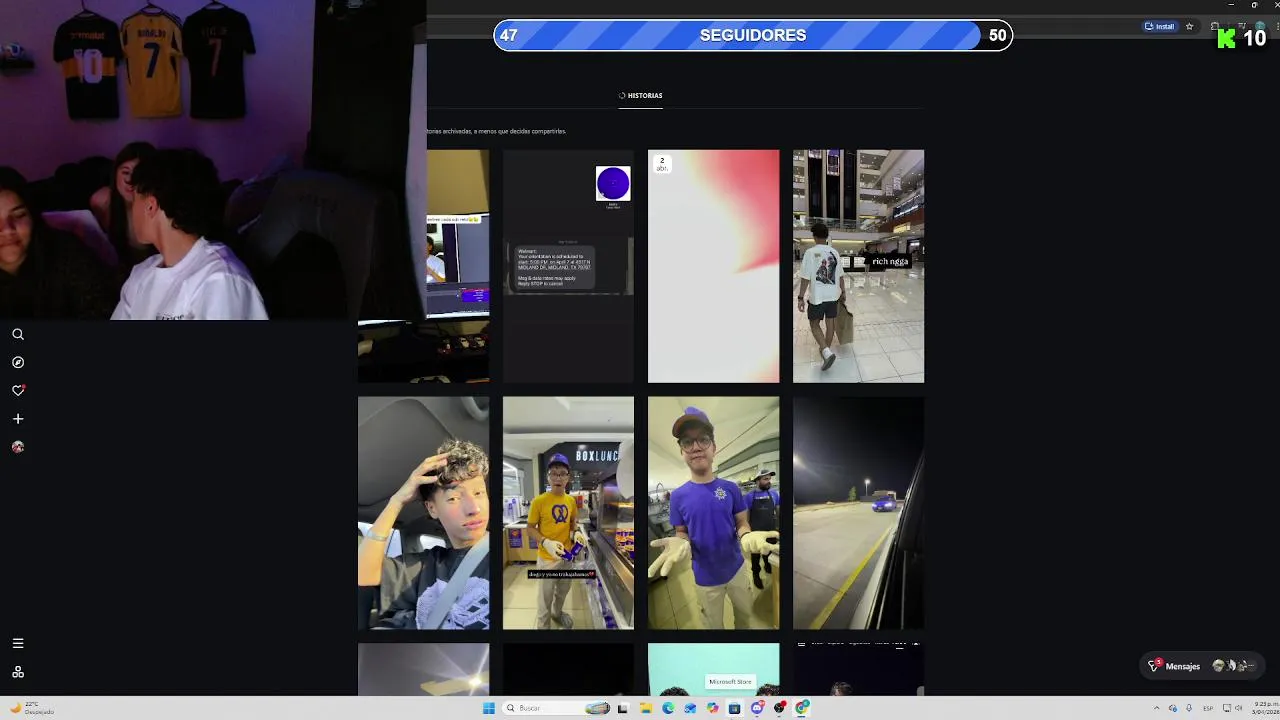The image size is (1280, 720).
Task: Open the BoxLunch yellow shirt story
Action: click(568, 513)
